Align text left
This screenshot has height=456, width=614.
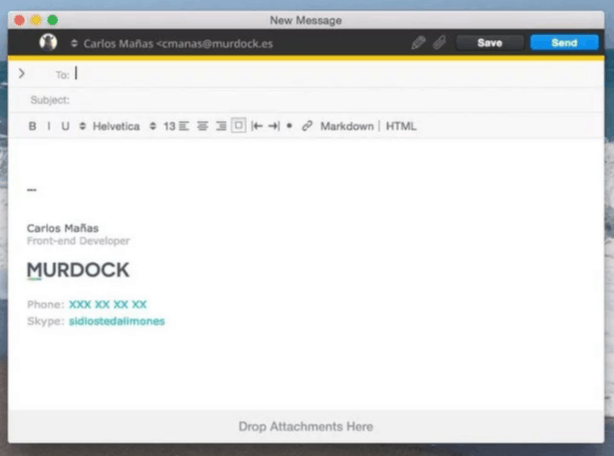[x=184, y=126]
